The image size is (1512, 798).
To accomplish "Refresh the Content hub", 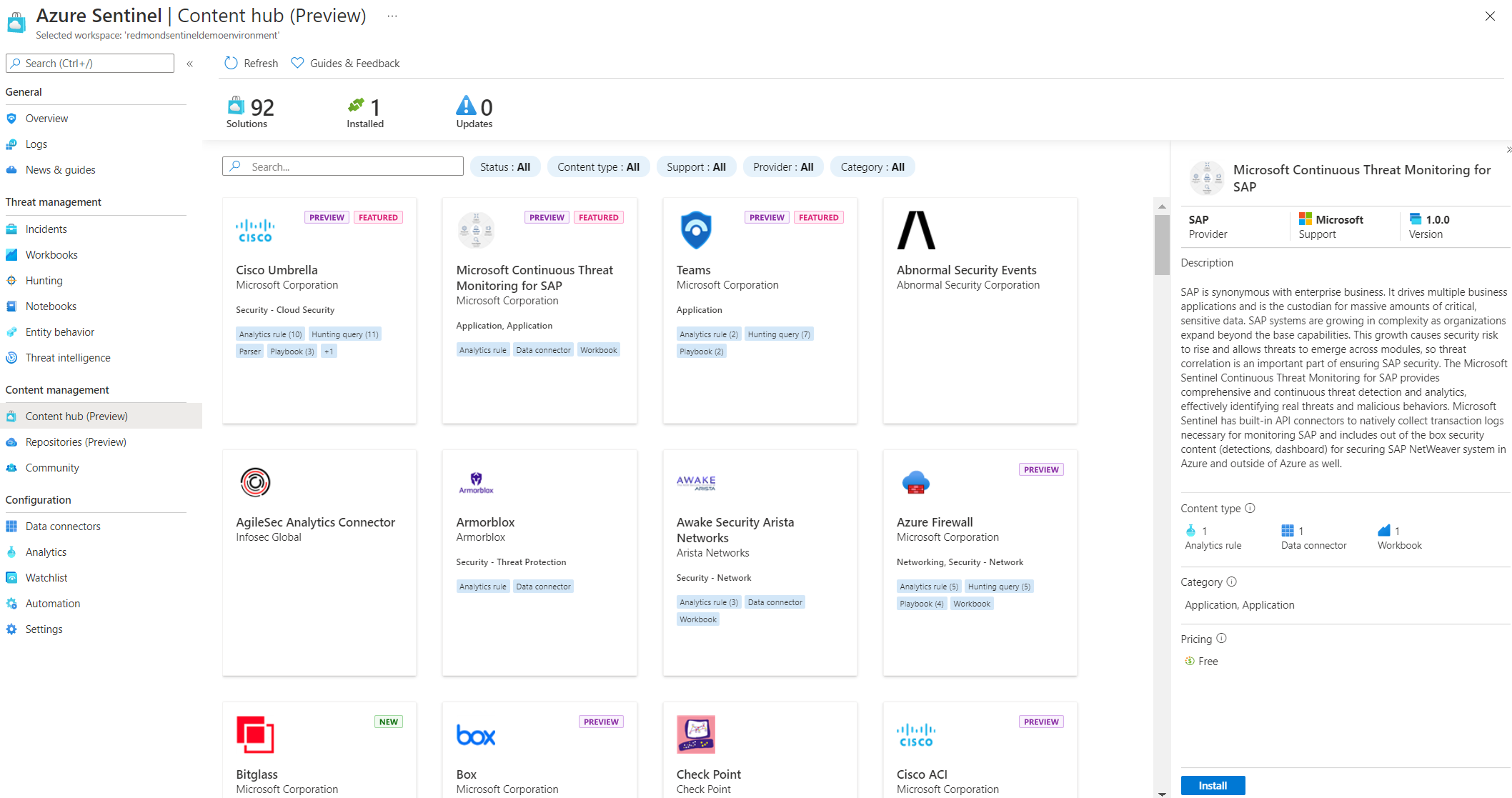I will pyautogui.click(x=250, y=63).
